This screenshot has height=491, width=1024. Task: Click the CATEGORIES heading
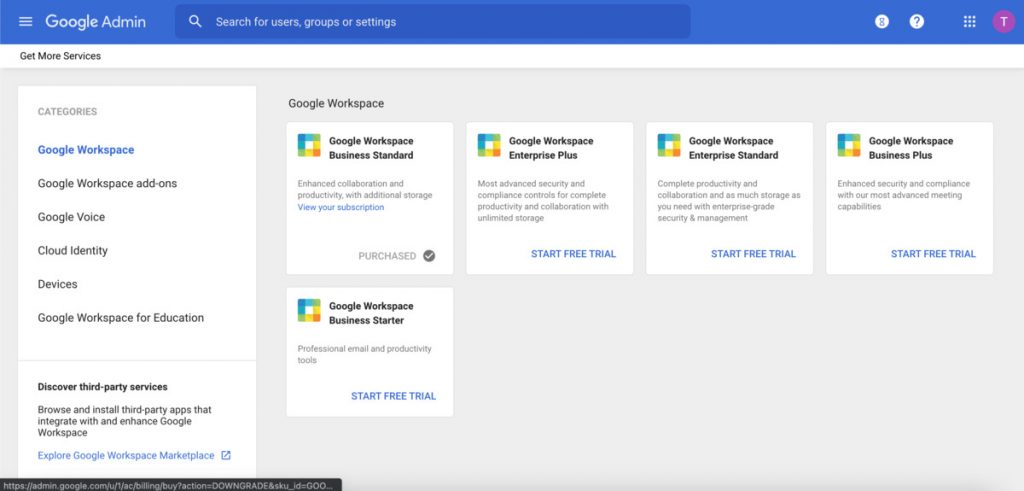tap(67, 112)
